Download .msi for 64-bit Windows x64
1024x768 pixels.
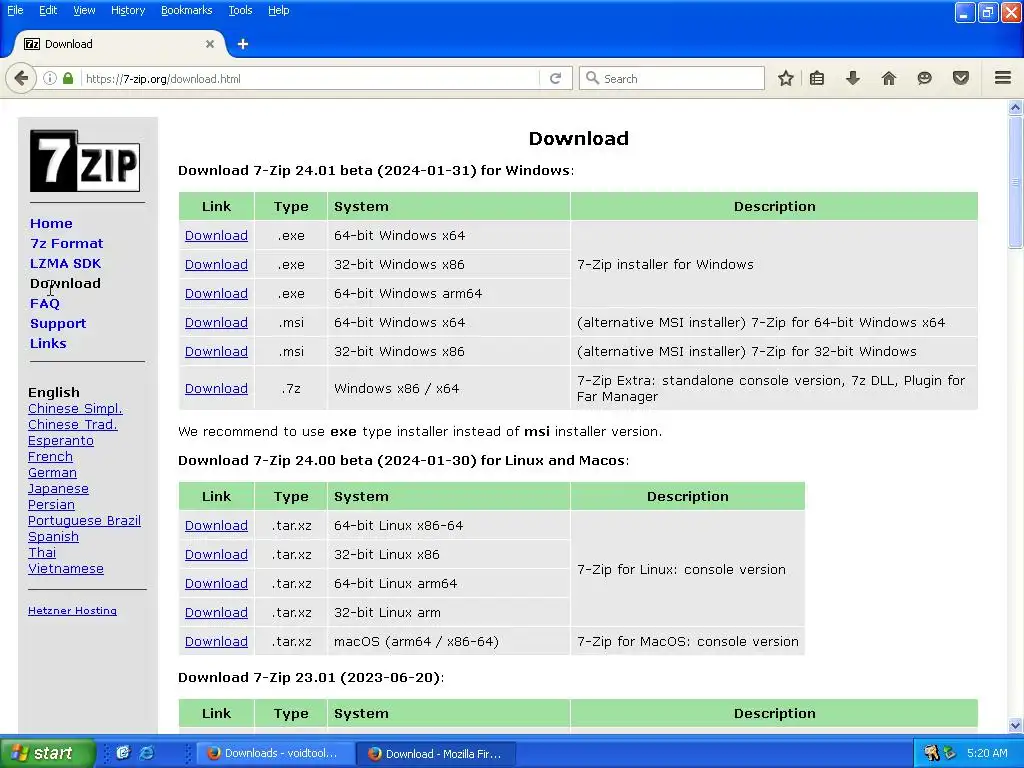click(x=216, y=323)
